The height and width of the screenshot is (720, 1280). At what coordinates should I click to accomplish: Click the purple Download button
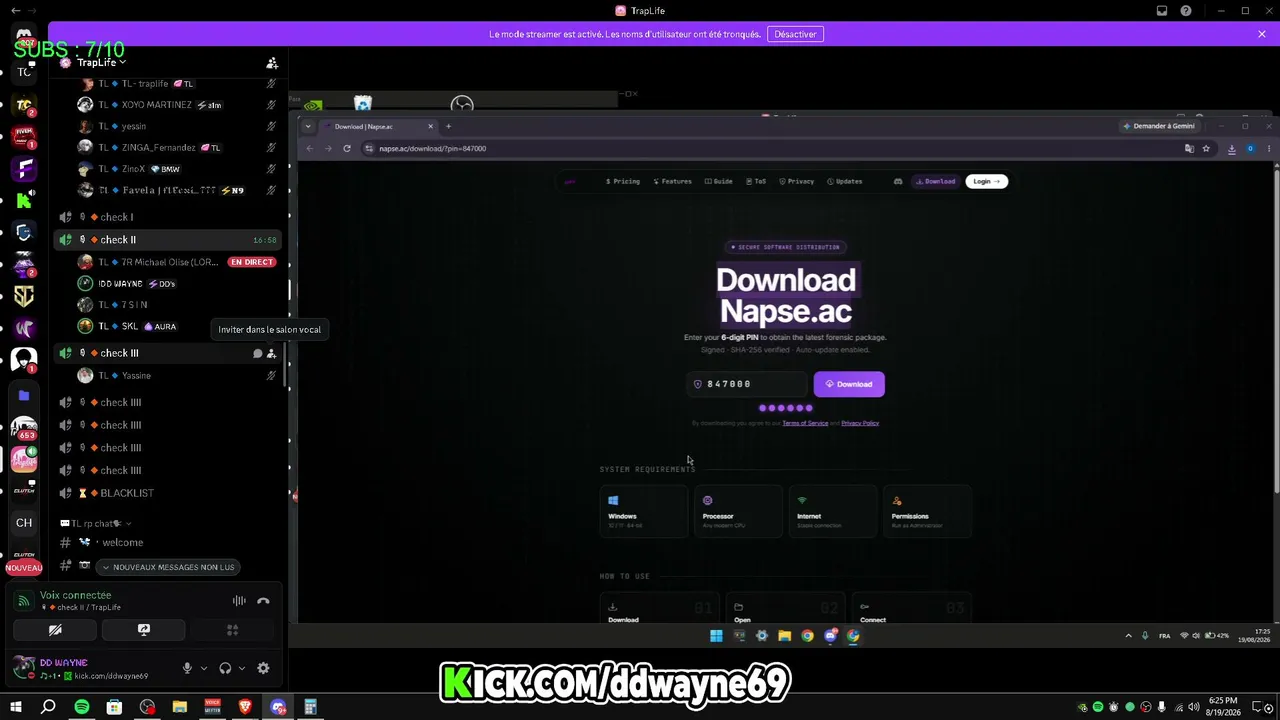coord(849,384)
